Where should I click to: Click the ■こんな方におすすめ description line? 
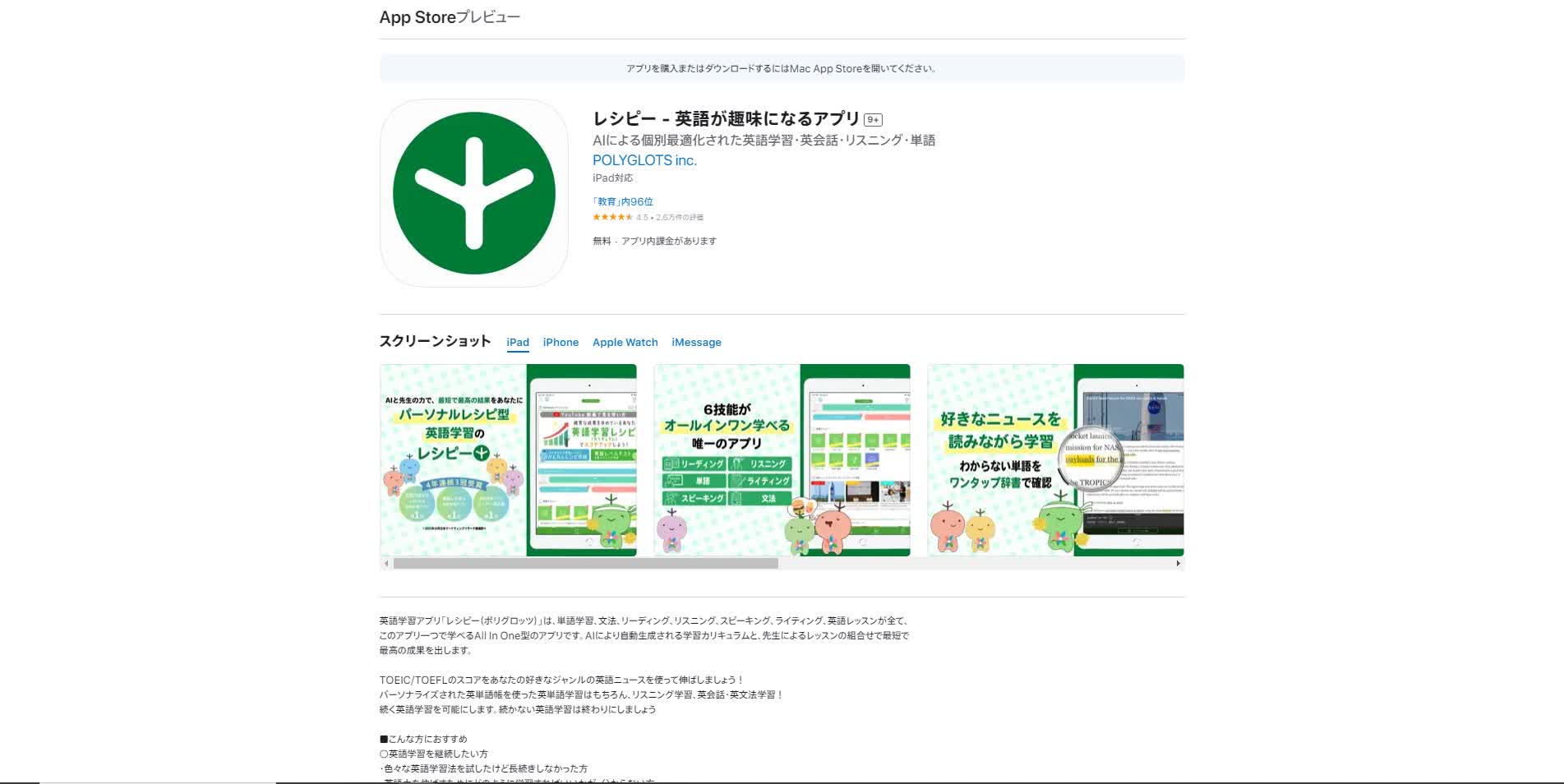[x=423, y=739]
